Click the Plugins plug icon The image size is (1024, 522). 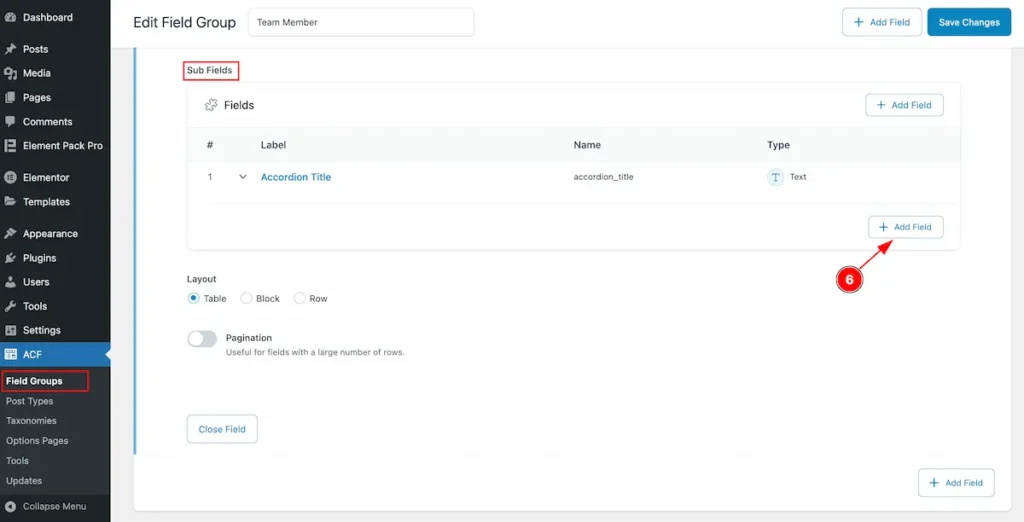click(x=11, y=258)
